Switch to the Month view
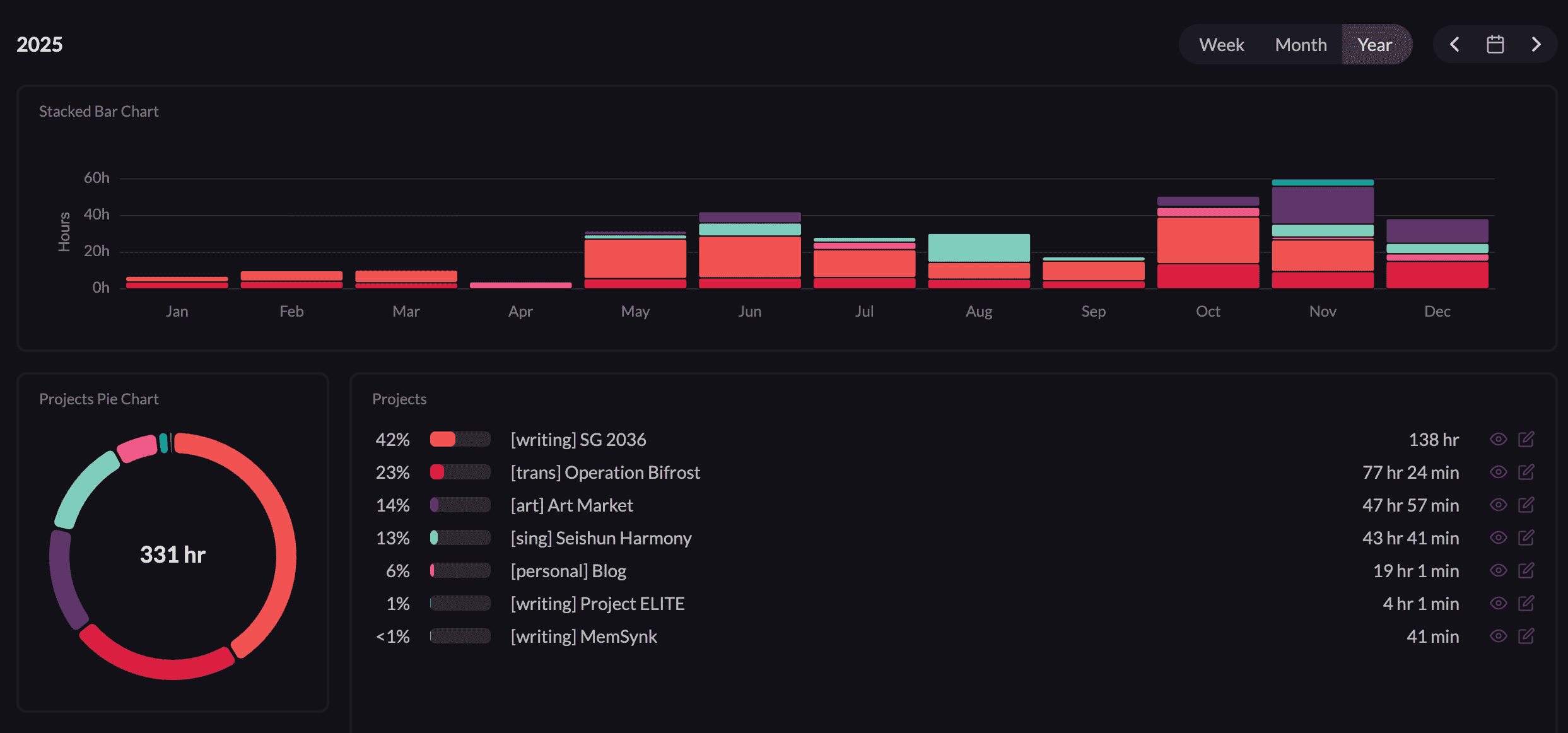Image resolution: width=1568 pixels, height=733 pixels. tap(1301, 45)
